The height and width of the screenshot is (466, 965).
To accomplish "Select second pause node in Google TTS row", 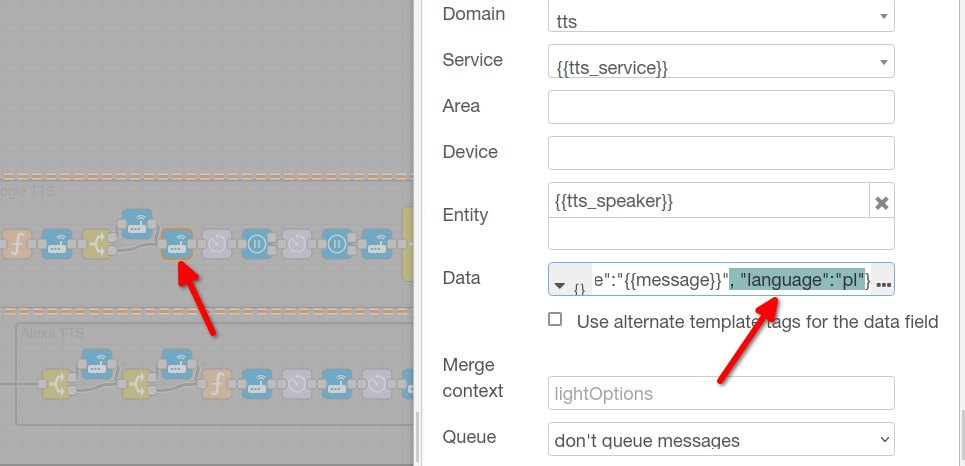I will (x=337, y=244).
